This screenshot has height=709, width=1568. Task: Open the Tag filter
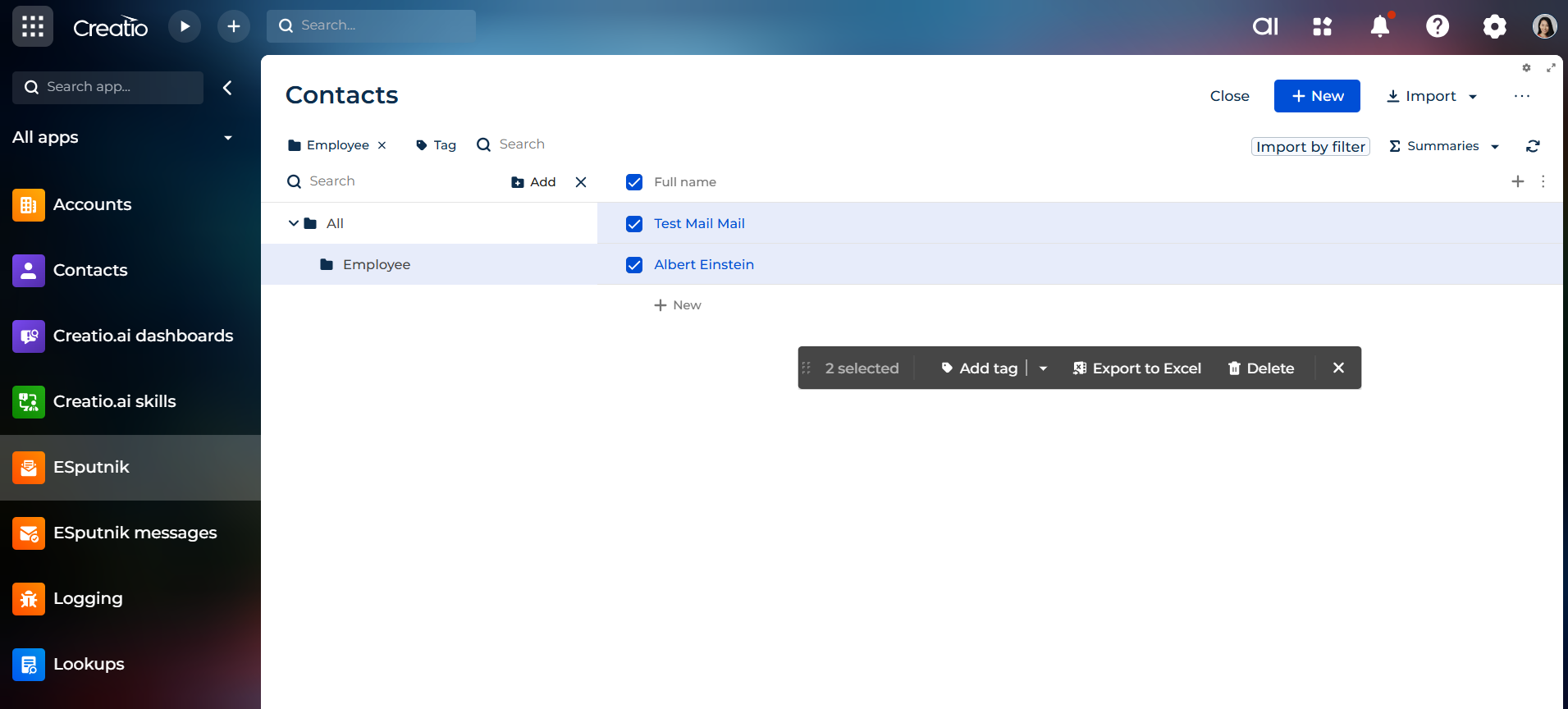[436, 145]
